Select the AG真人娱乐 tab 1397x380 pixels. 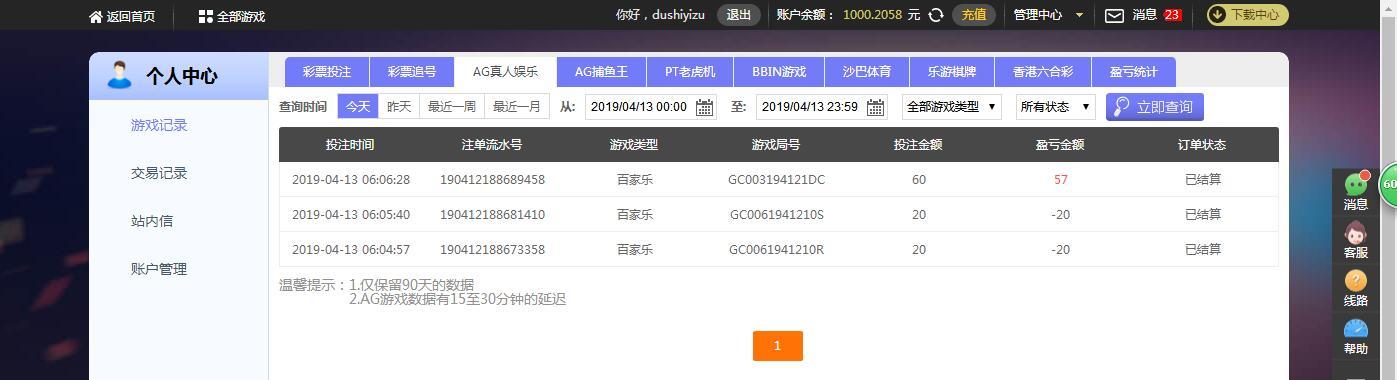tap(505, 72)
